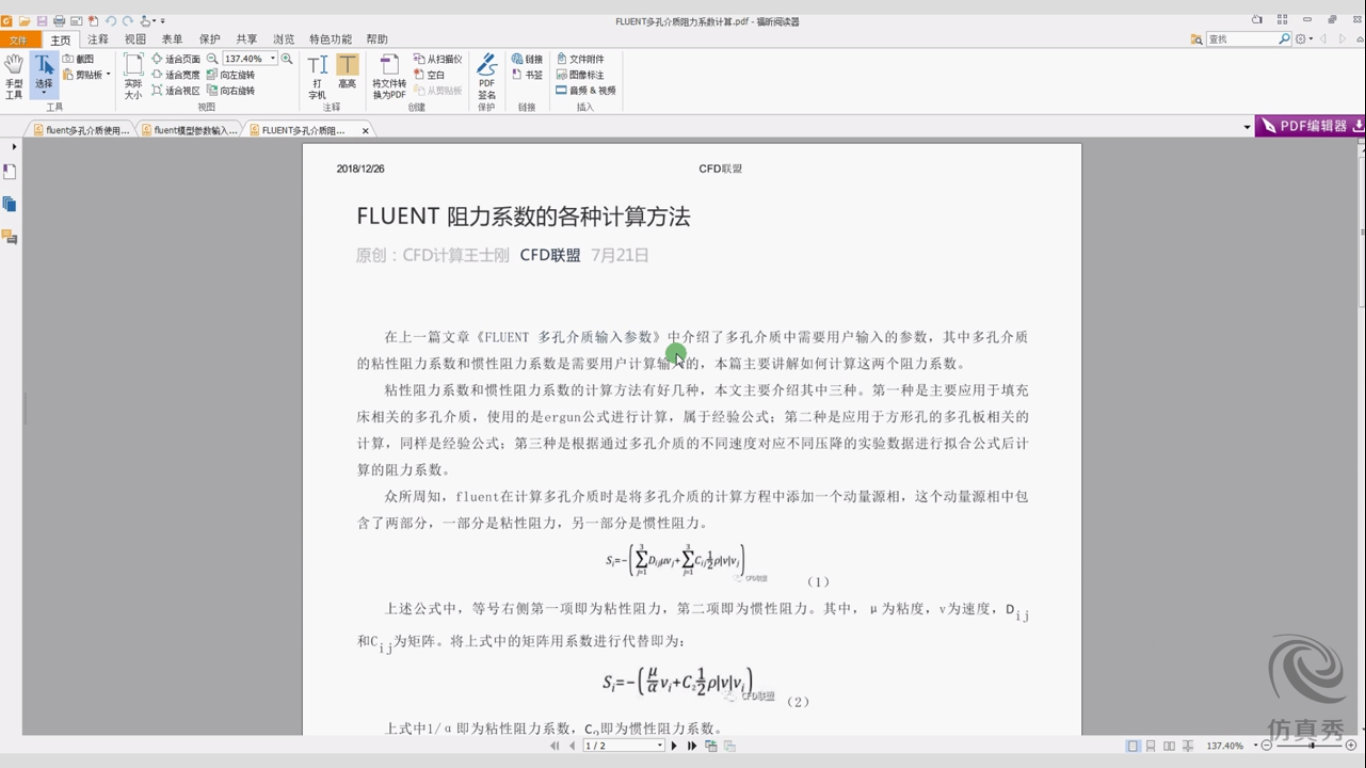The height and width of the screenshot is (768, 1366).
Task: Click the PDF编辑器 promo button
Action: point(1311,126)
